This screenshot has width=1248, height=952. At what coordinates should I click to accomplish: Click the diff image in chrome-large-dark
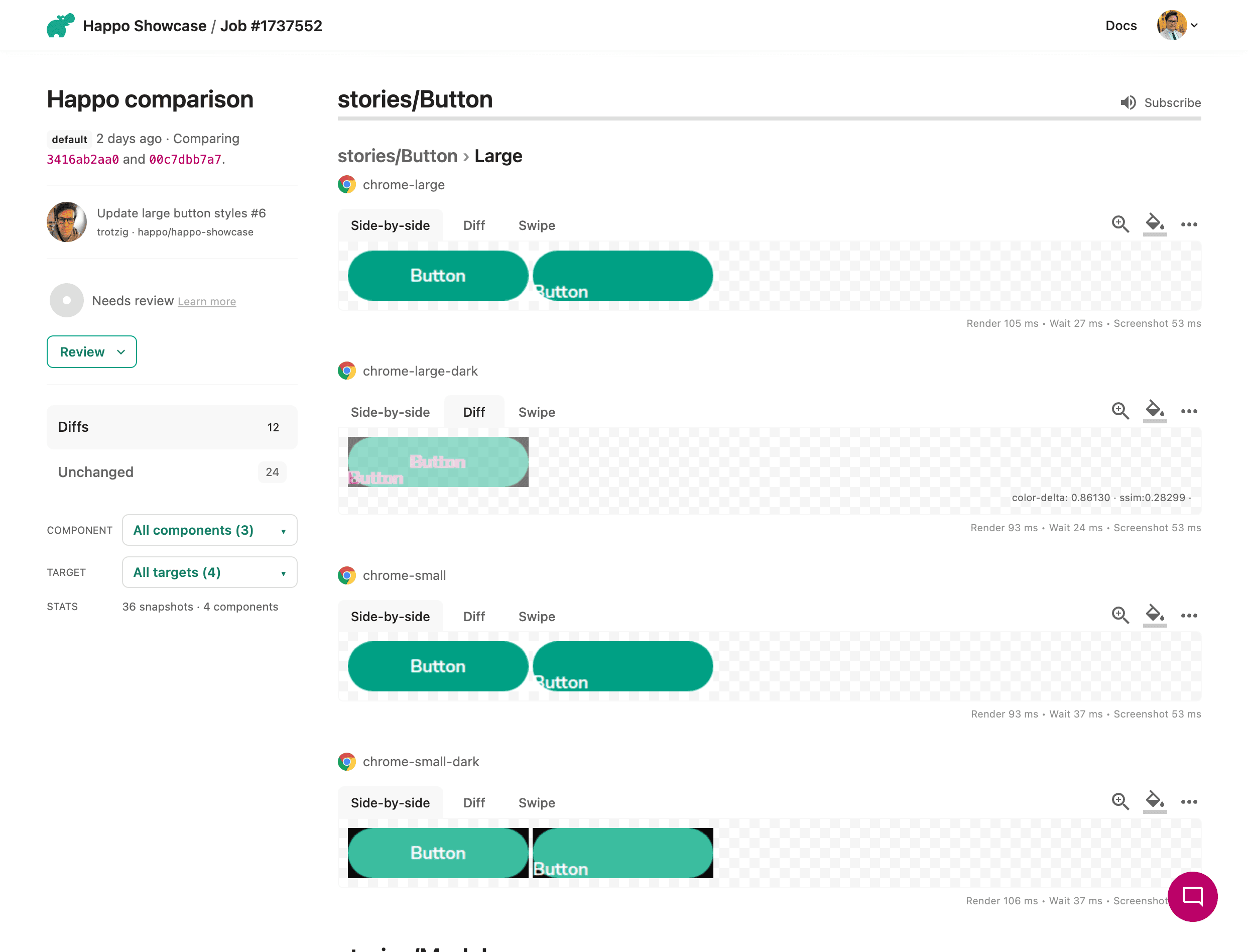[x=437, y=461]
